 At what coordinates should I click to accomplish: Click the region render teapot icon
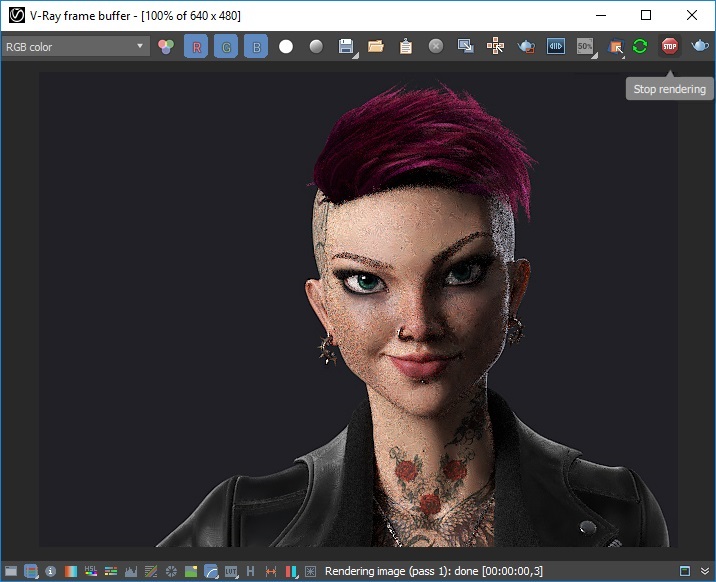coord(526,46)
